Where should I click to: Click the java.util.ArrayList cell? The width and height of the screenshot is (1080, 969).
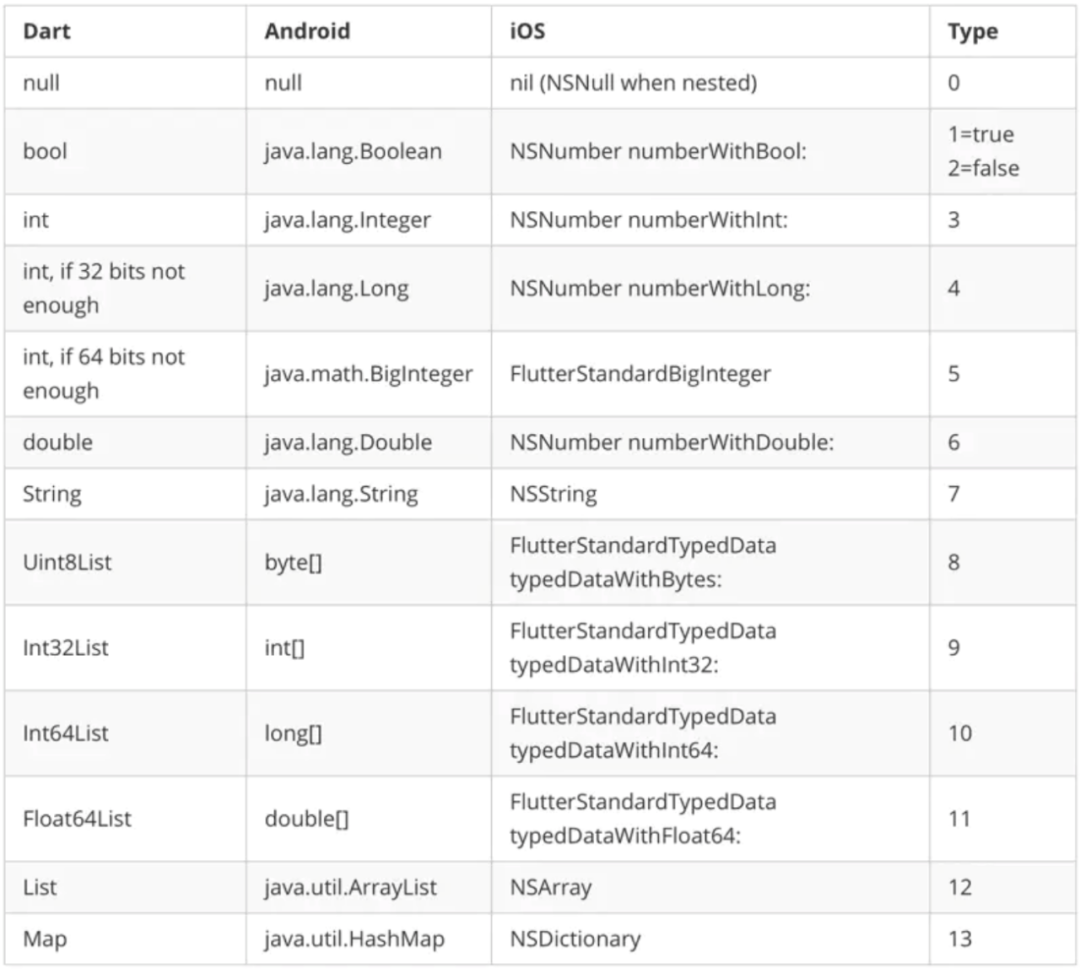pos(350,887)
